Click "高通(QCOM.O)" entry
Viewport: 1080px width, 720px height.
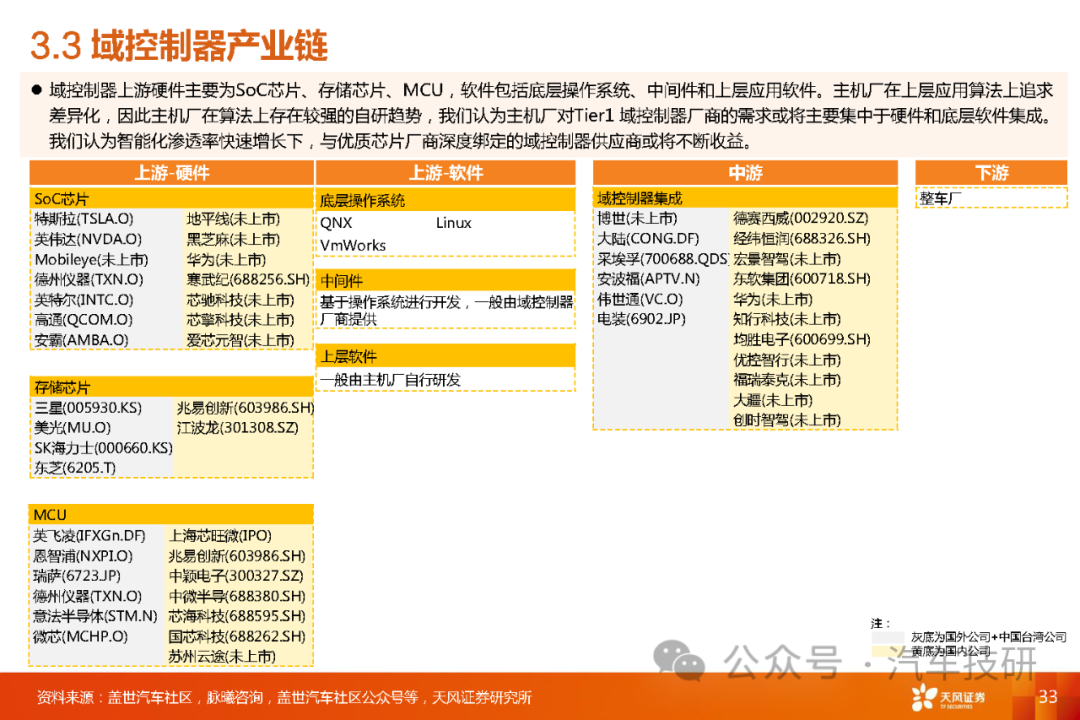tap(83, 320)
